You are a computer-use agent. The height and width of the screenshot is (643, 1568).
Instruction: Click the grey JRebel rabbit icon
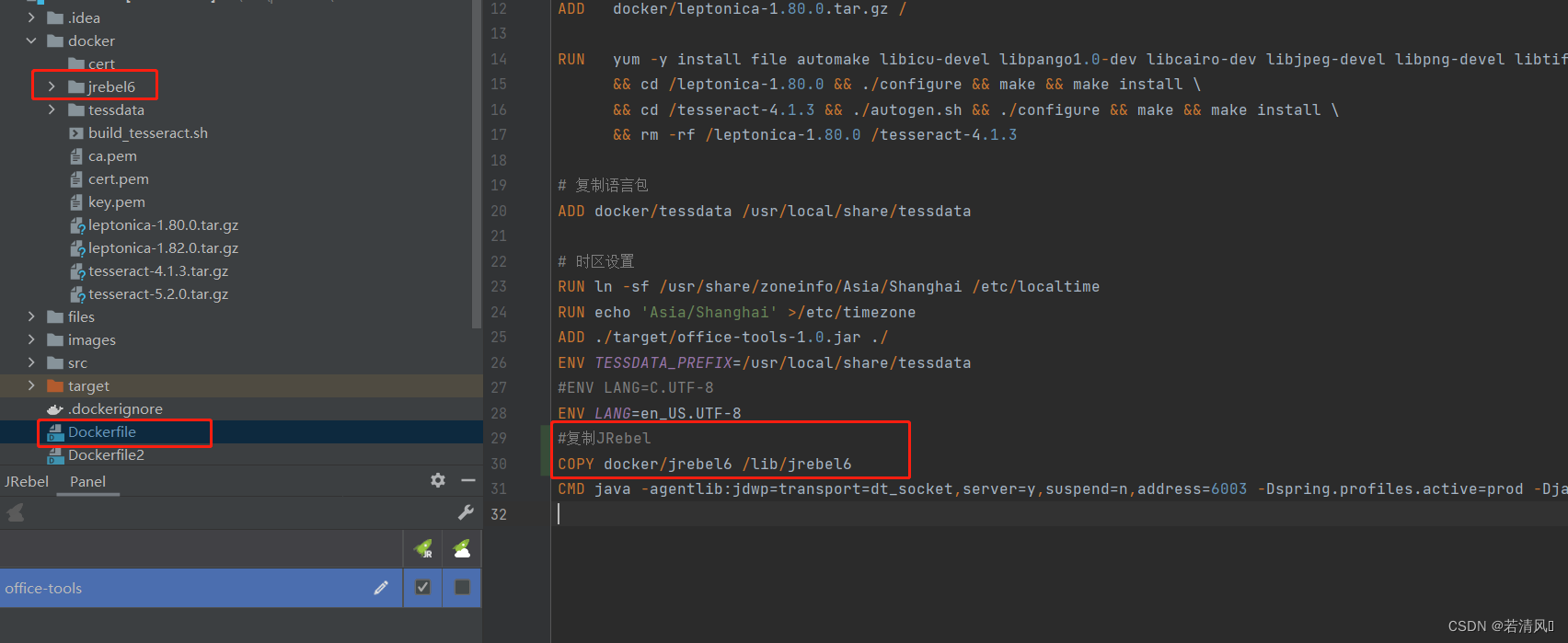point(16,512)
